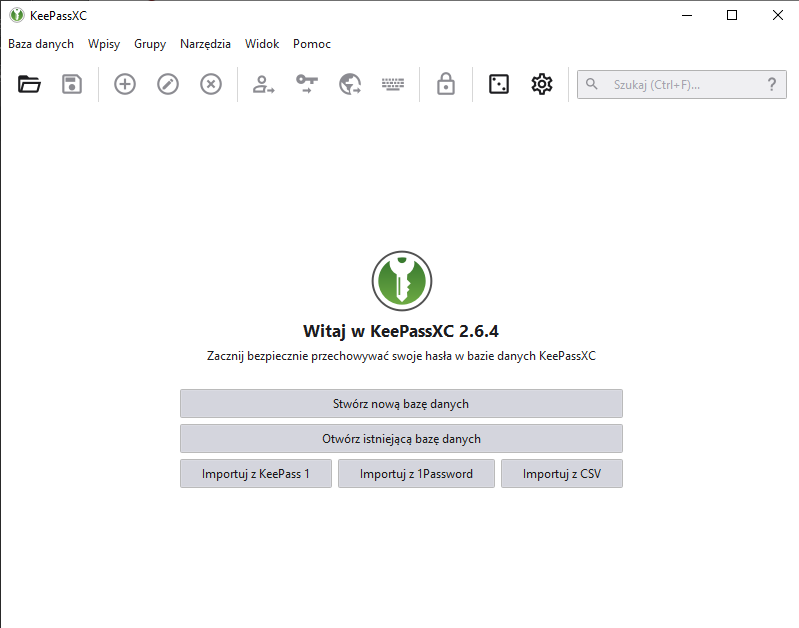Viewport: 799px width, 628px height.
Task: Open the Pomoc menu
Action: 312,44
